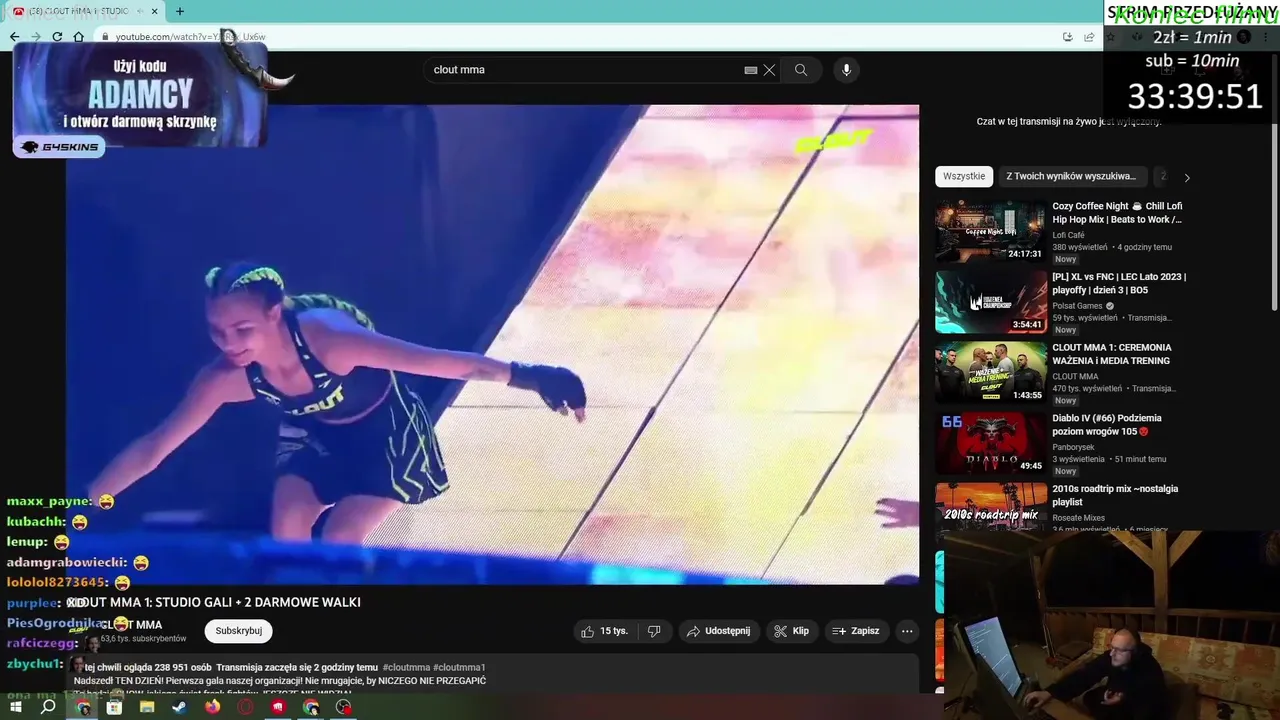
Task: Open the Microsoft Store taskbar icon
Action: [x=114, y=707]
